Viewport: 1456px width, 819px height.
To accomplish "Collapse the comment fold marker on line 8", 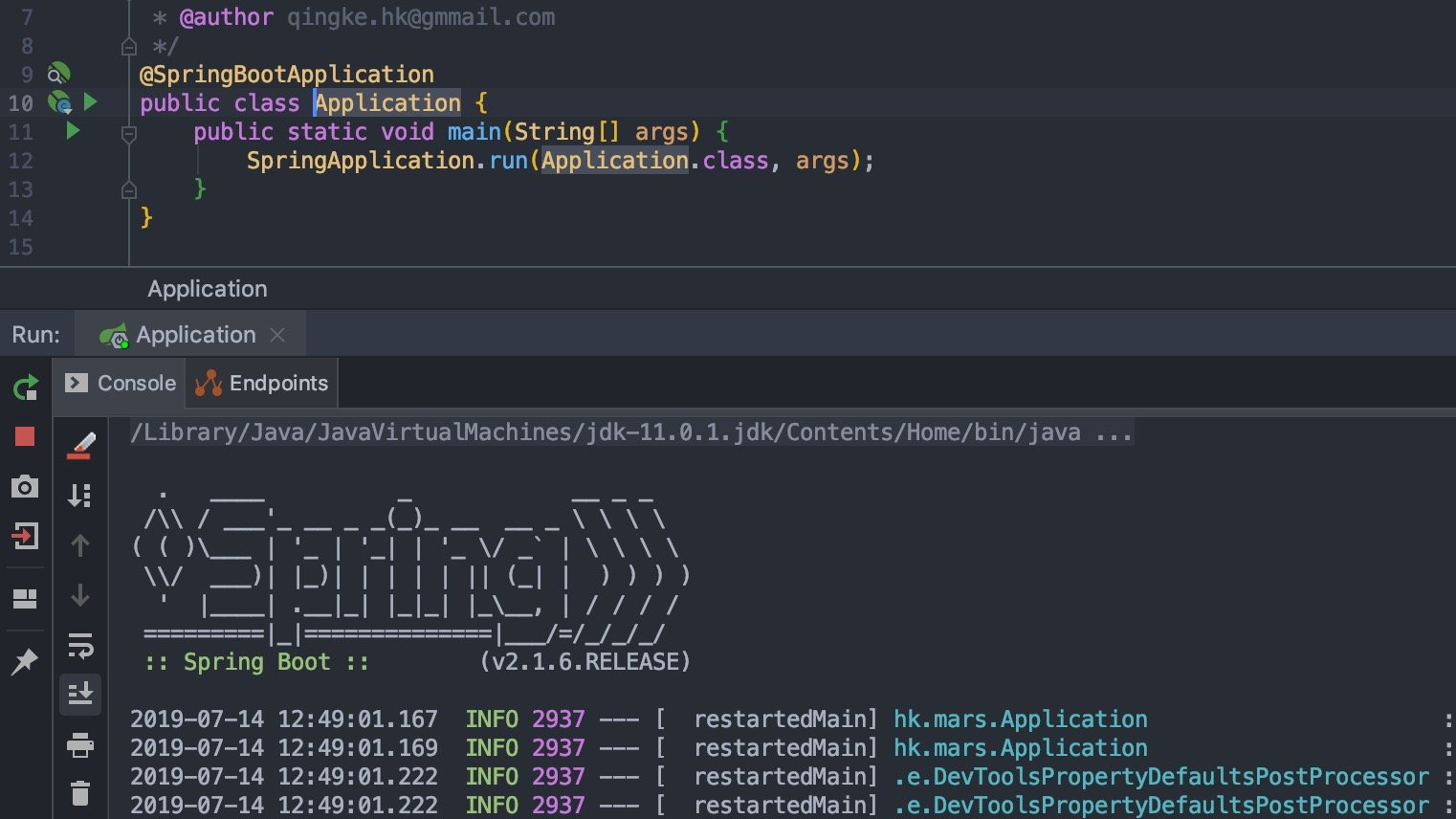I will (129, 46).
